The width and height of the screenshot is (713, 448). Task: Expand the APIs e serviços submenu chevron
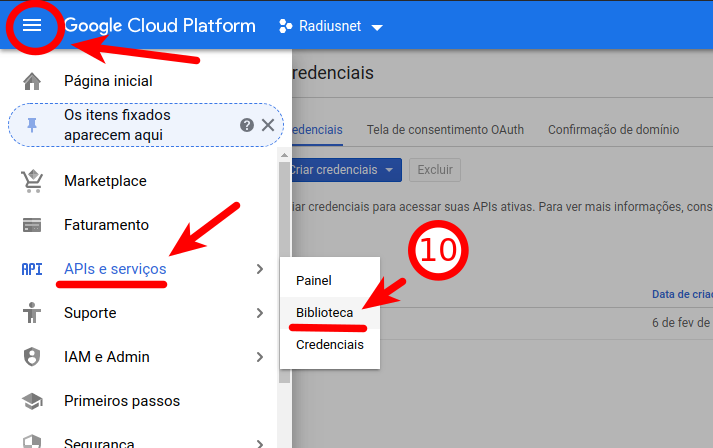260,269
